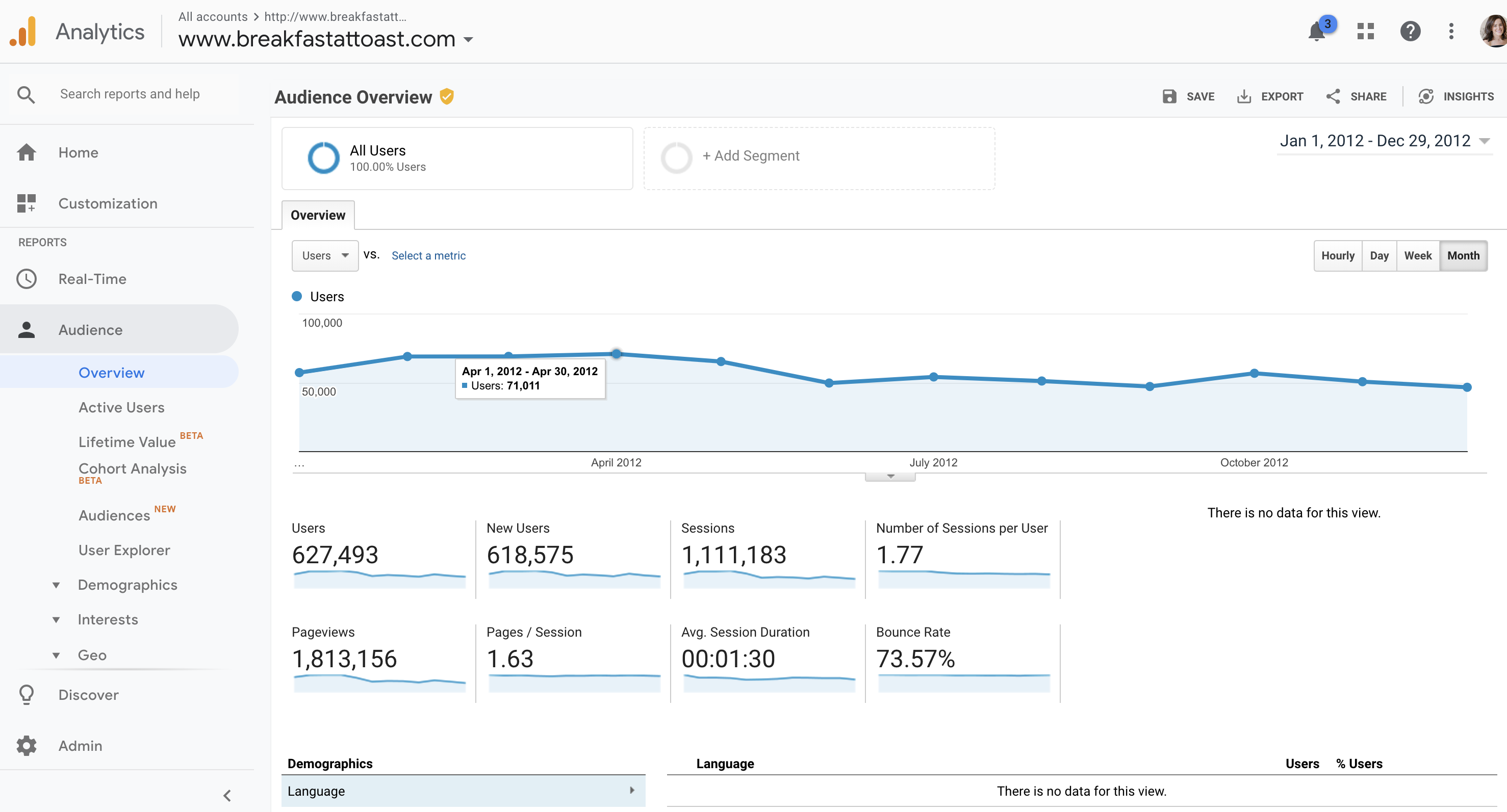Screen dimensions: 1507x812
Task: Open User Explorer report
Action: tap(124, 550)
